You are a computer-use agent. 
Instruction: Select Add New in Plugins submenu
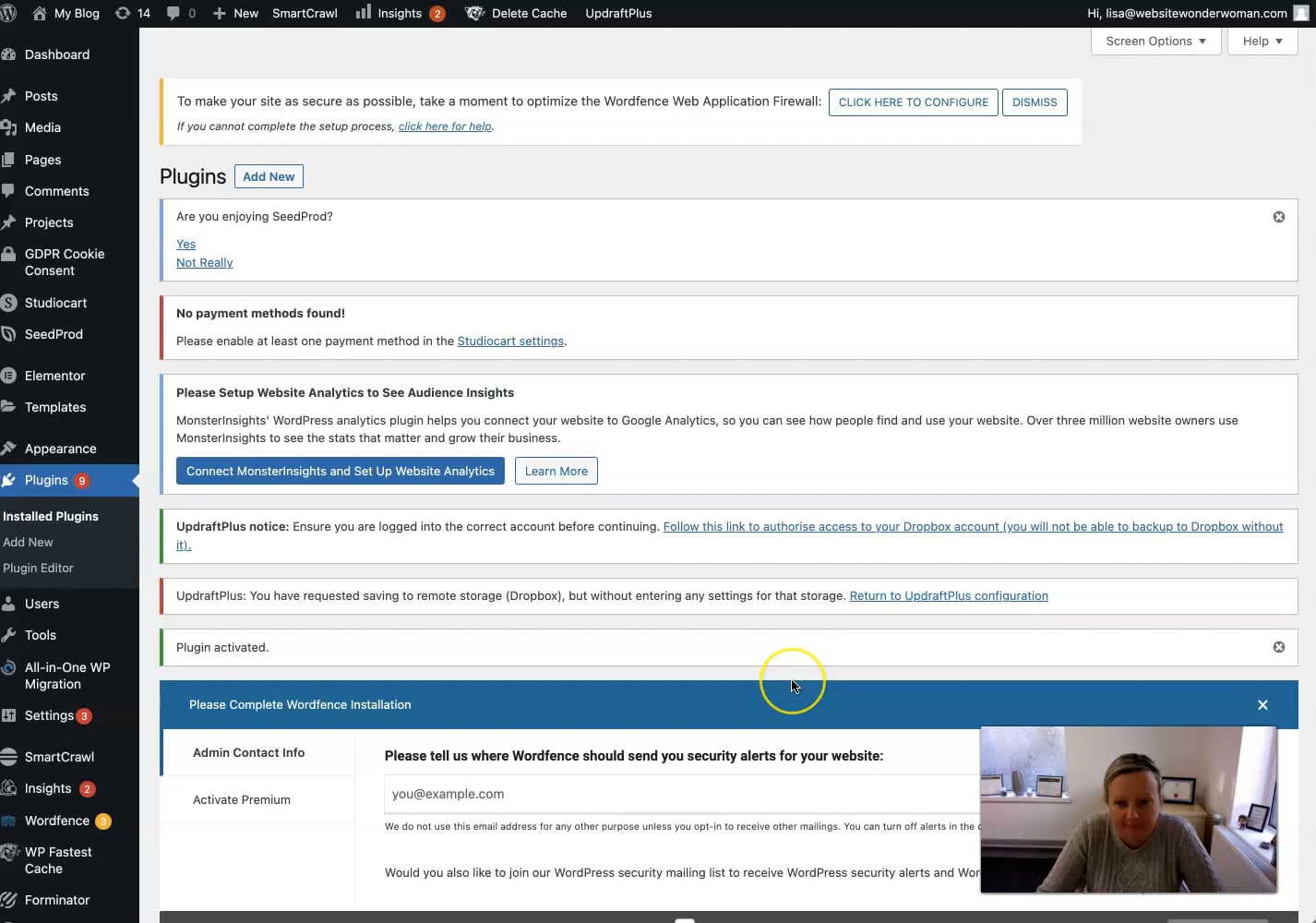[x=28, y=542]
